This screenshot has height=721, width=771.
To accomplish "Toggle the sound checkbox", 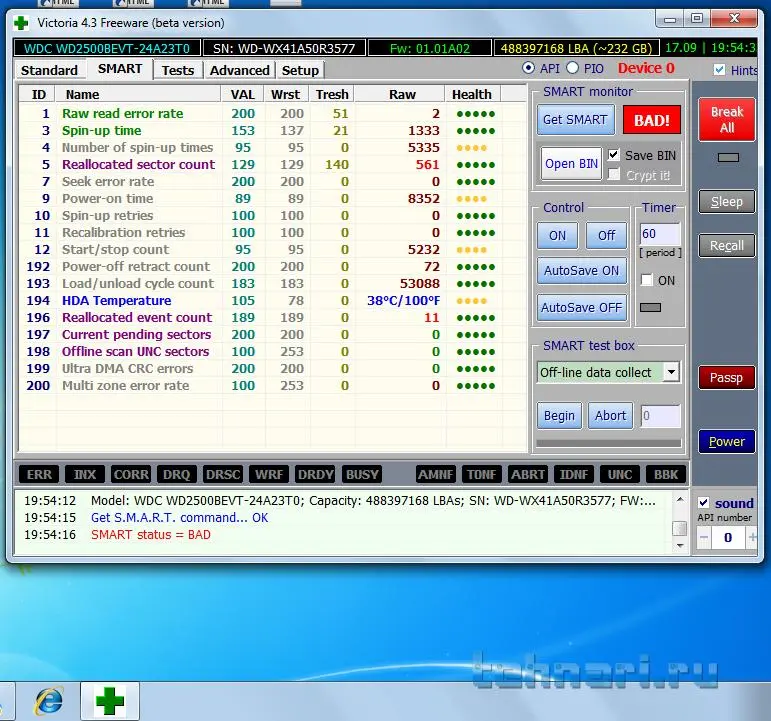I will tap(704, 503).
